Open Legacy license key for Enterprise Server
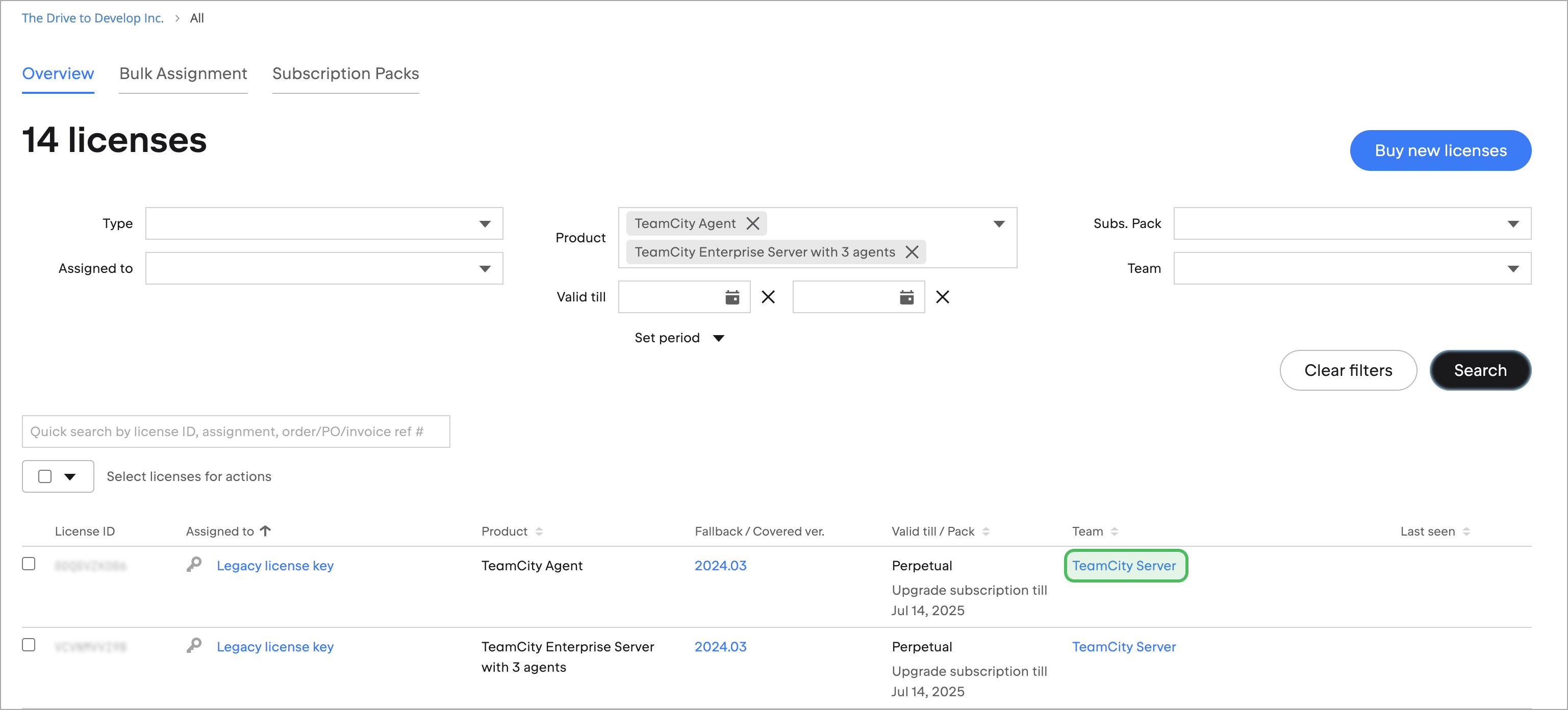The image size is (1568, 710). tap(275, 647)
